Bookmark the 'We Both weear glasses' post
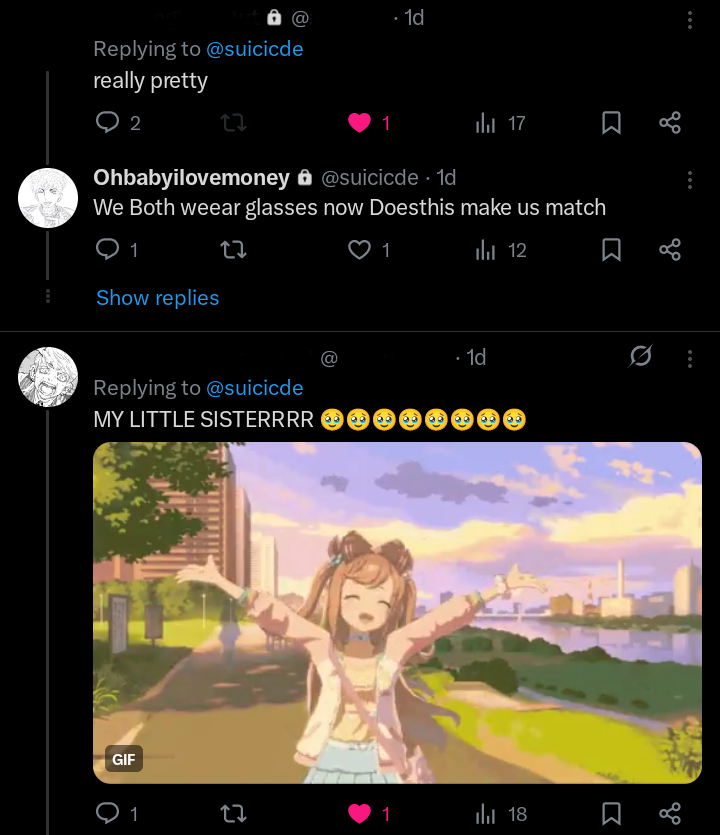 pyautogui.click(x=611, y=250)
